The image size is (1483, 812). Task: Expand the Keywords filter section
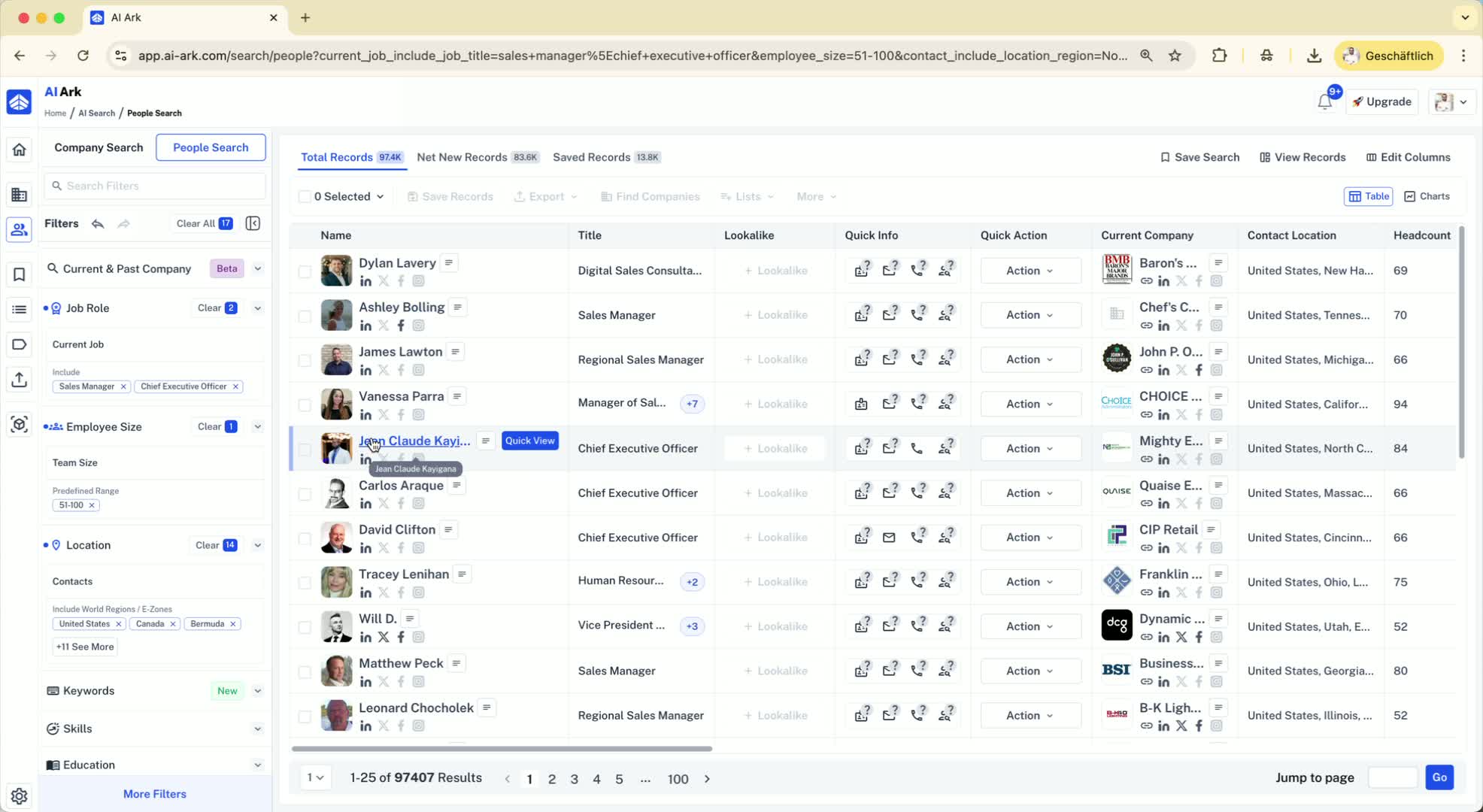click(x=257, y=691)
